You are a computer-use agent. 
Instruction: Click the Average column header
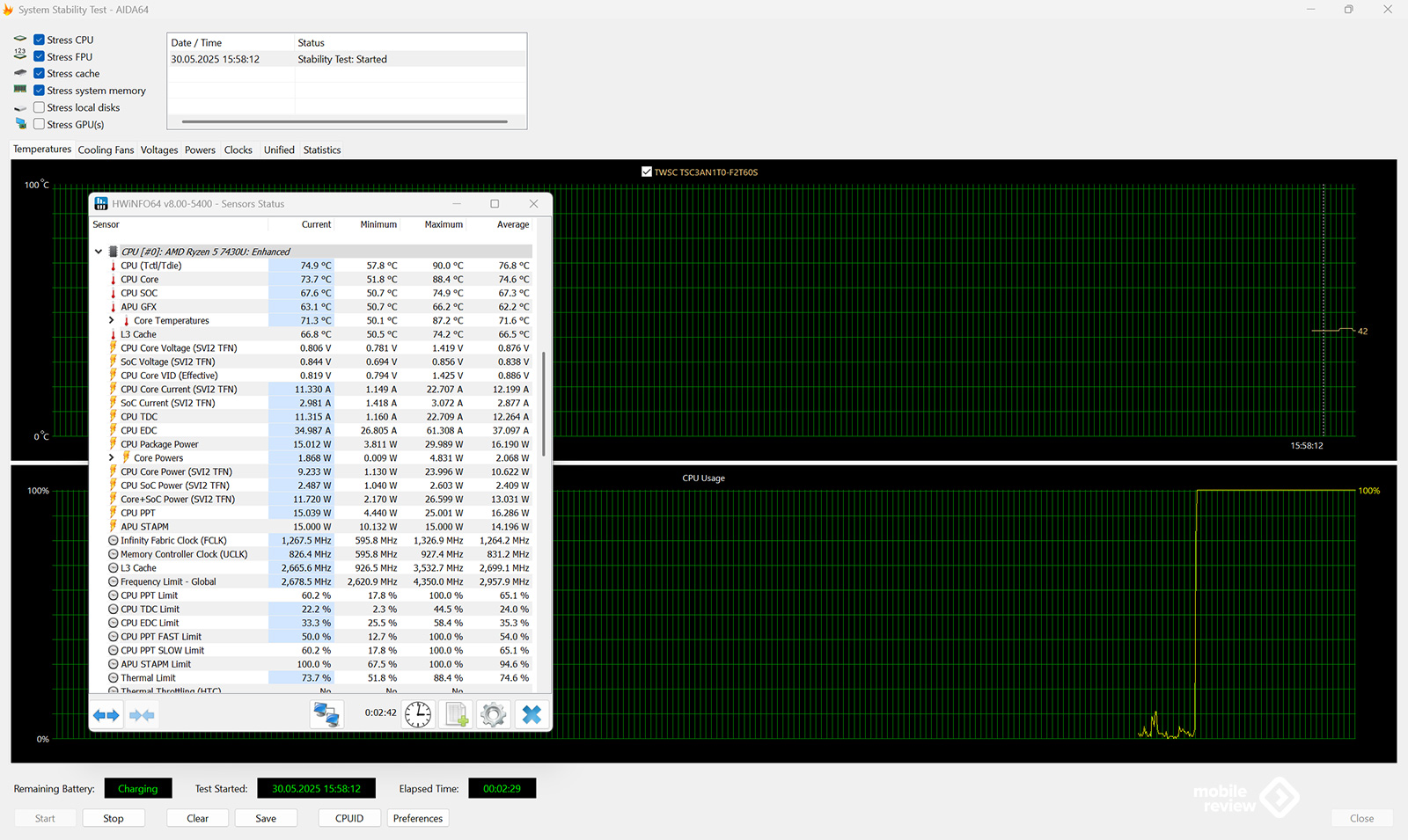[x=513, y=225]
